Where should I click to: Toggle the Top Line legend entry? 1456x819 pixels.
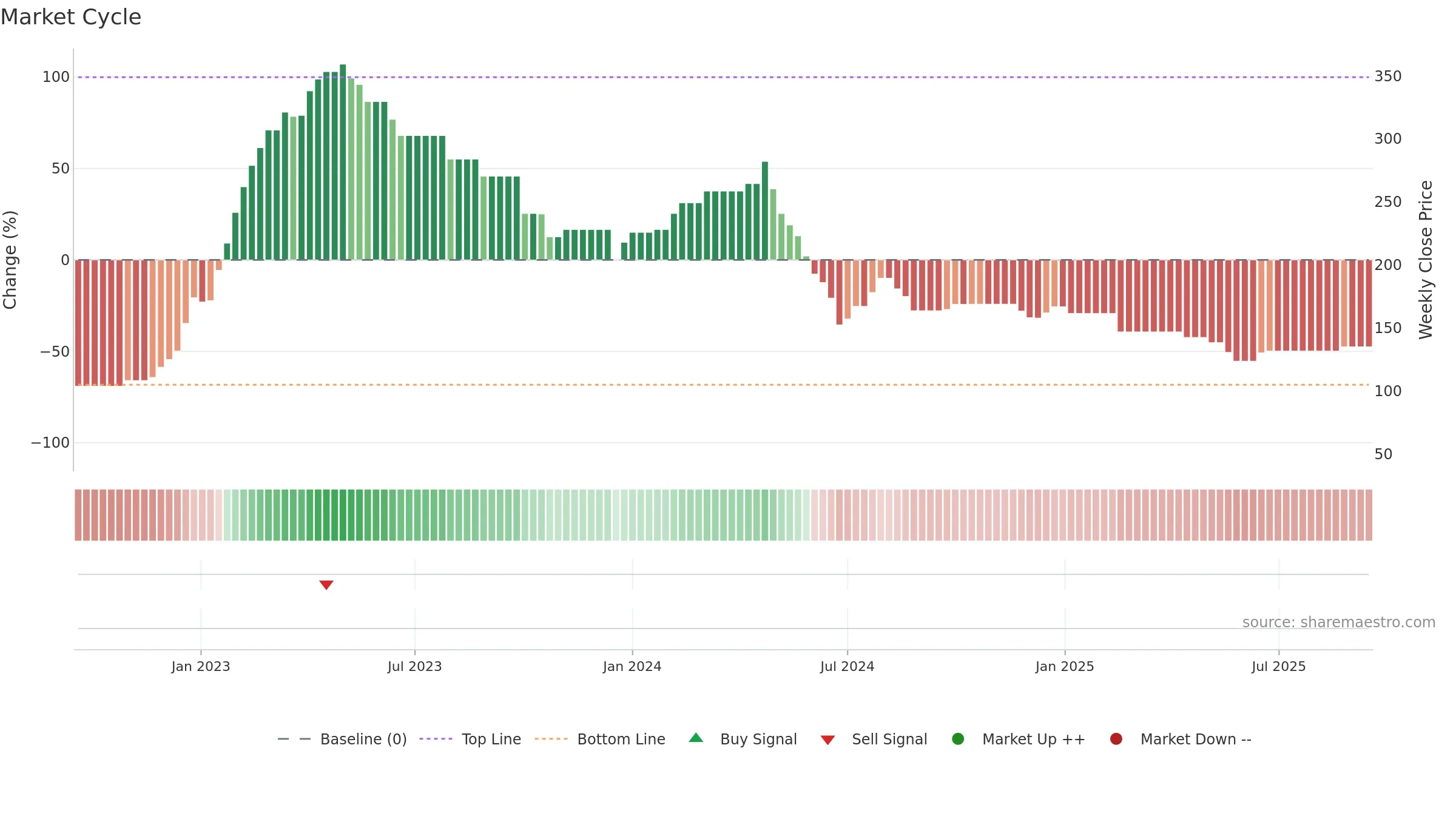click(470, 739)
